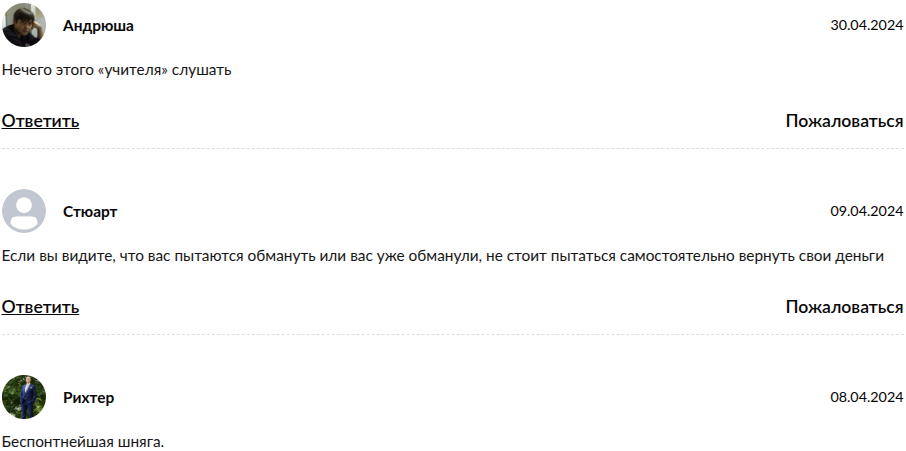The width and height of the screenshot is (906, 451).
Task: Click Пожаловаться on Стюарт's comment
Action: click(844, 307)
